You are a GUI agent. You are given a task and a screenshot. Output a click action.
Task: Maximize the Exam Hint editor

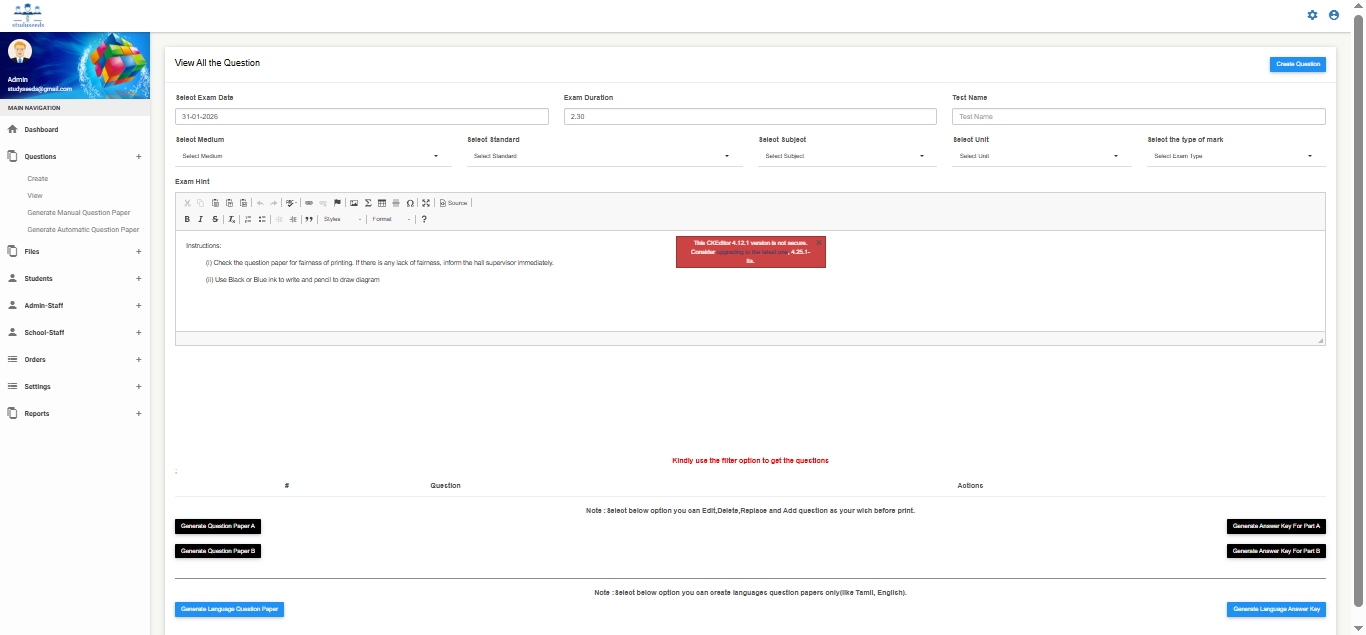click(426, 203)
